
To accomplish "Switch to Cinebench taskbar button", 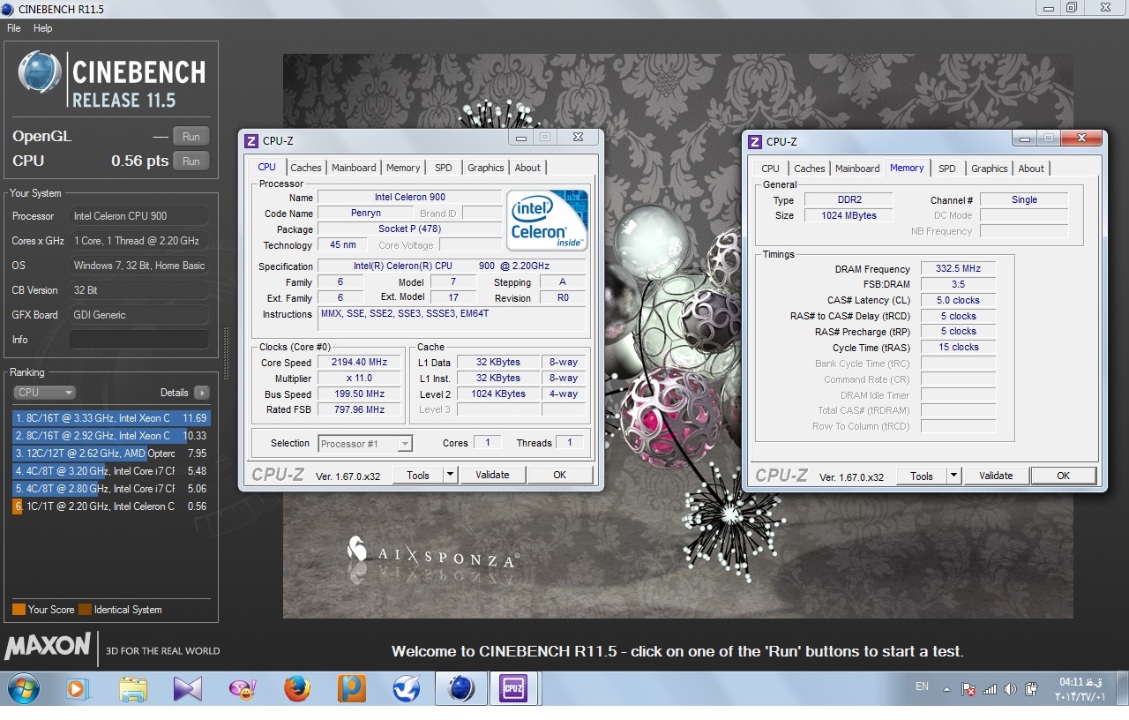I will [461, 689].
